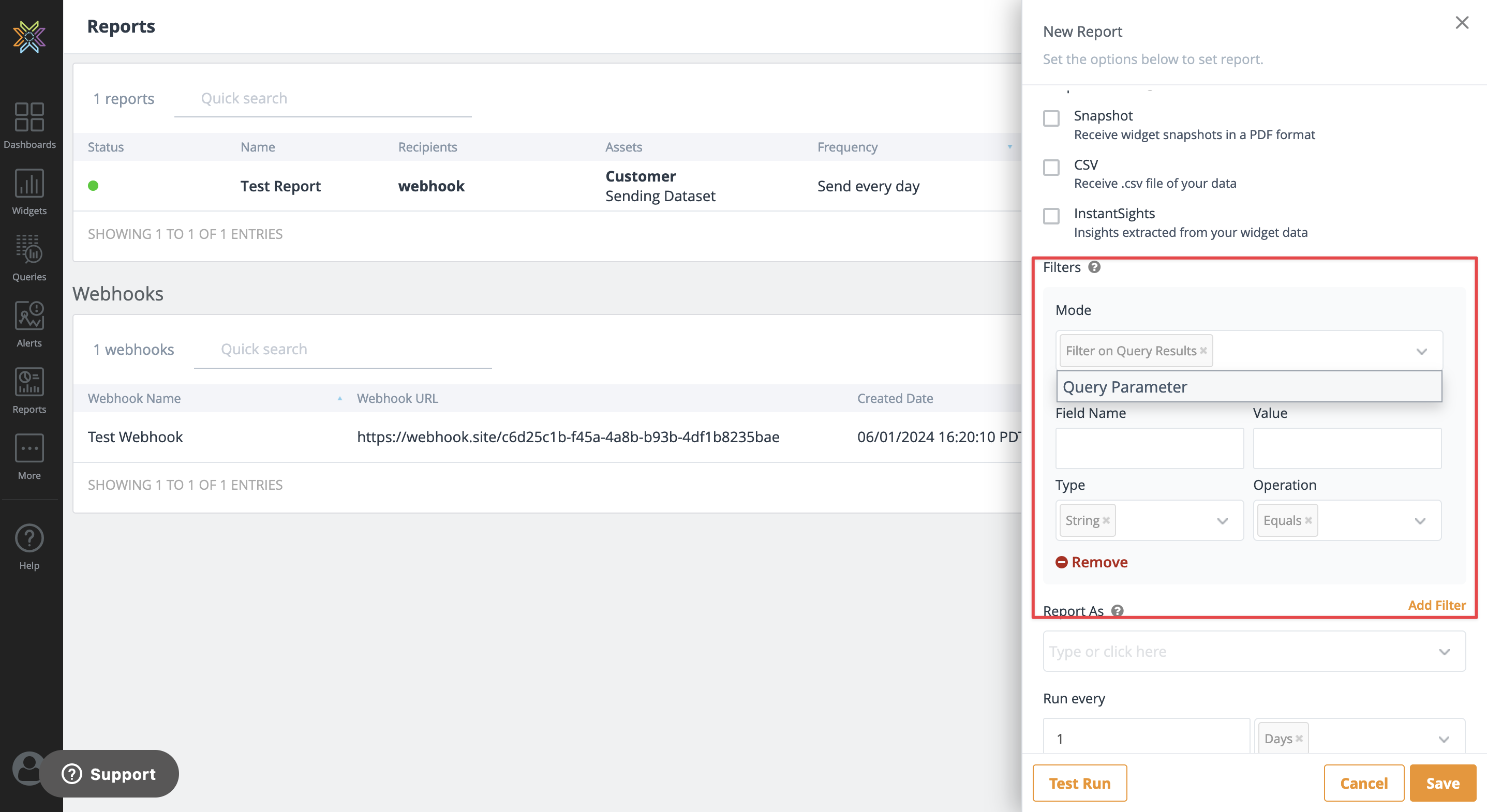The image size is (1487, 812).
Task: Remove the Days tag in Run every
Action: tap(1299, 739)
